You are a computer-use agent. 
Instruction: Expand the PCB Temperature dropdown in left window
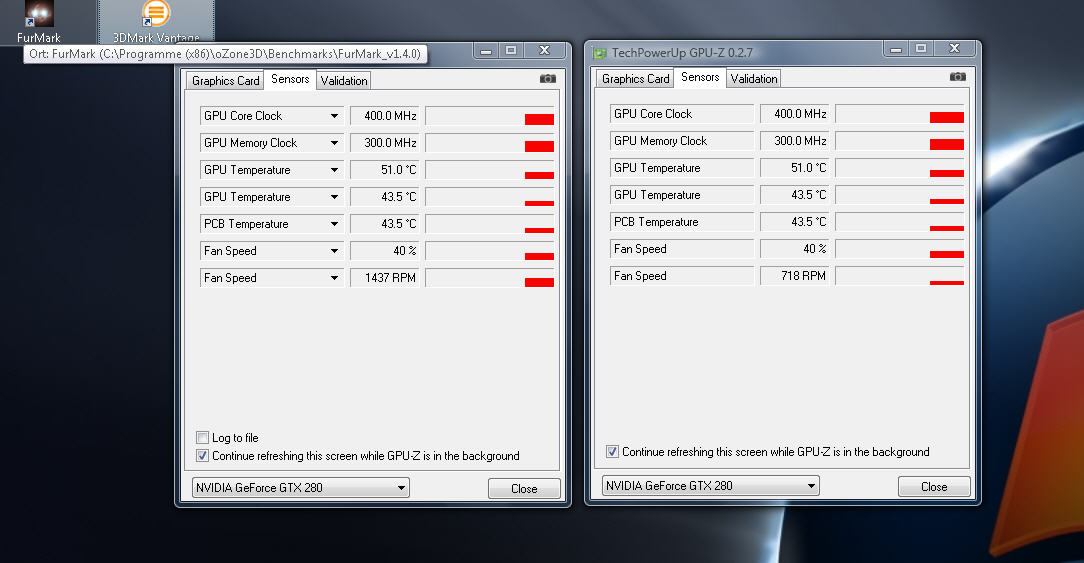pyautogui.click(x=334, y=223)
